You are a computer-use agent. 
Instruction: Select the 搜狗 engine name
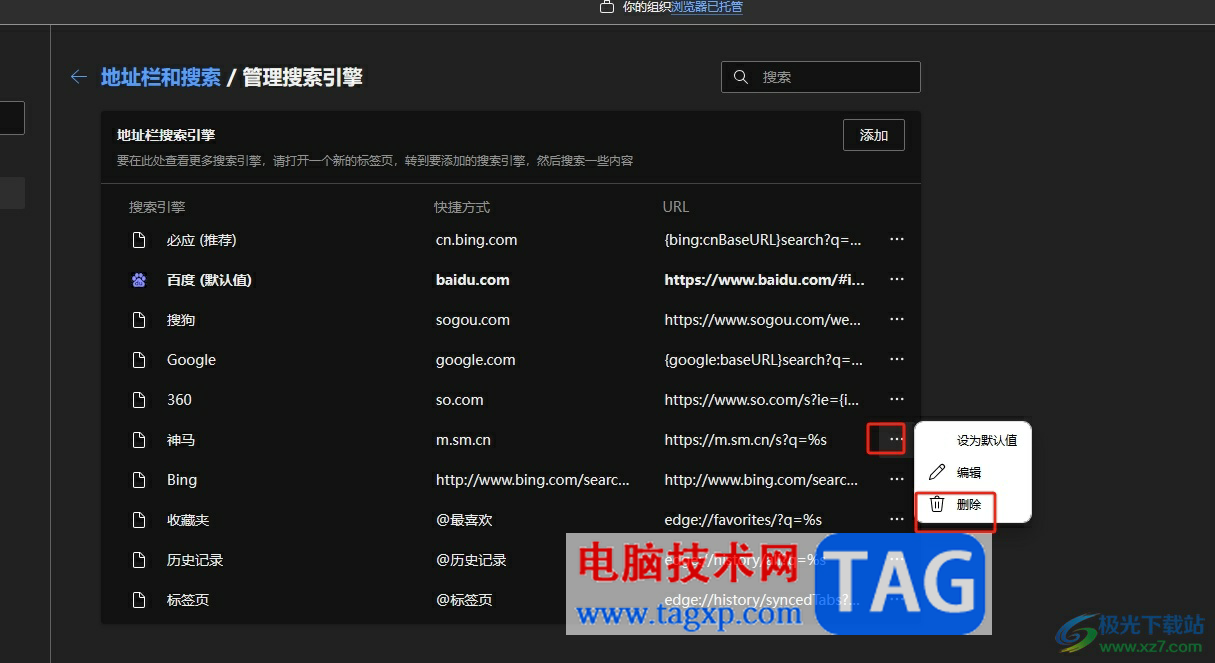click(x=181, y=320)
